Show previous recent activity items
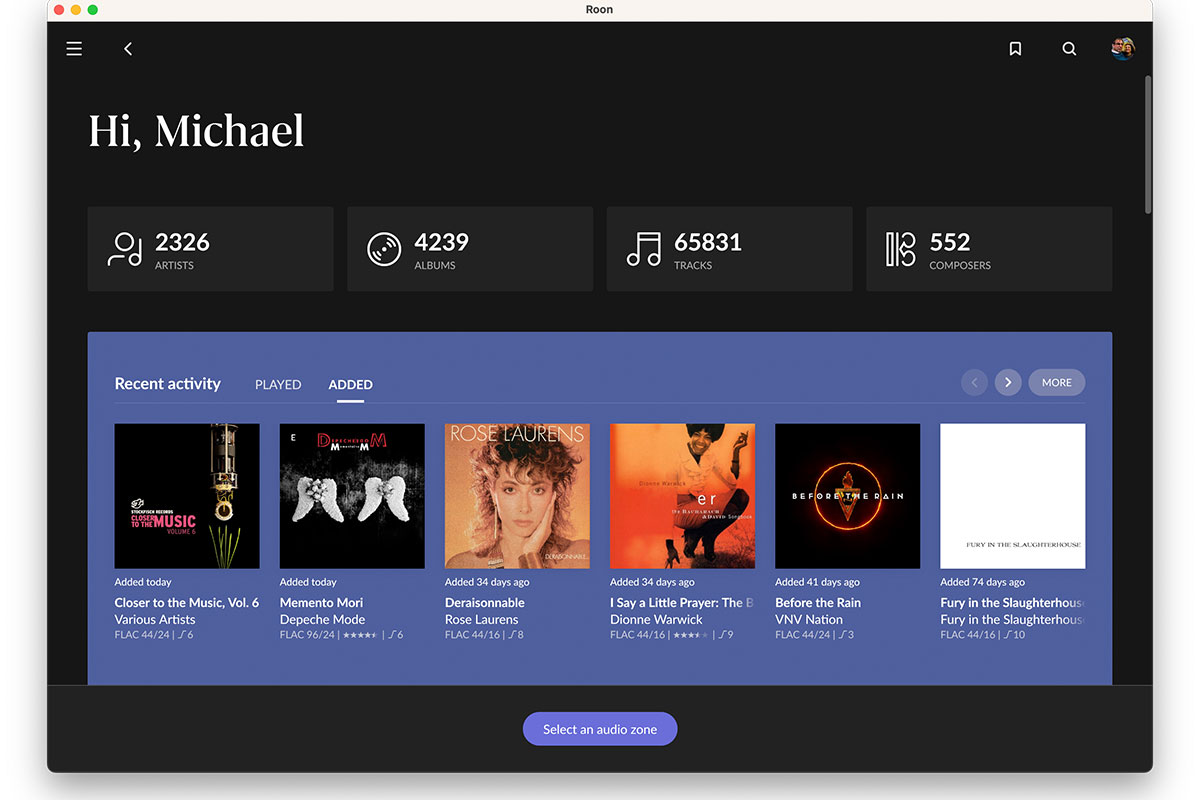This screenshot has width=1200, height=800. coord(974,382)
